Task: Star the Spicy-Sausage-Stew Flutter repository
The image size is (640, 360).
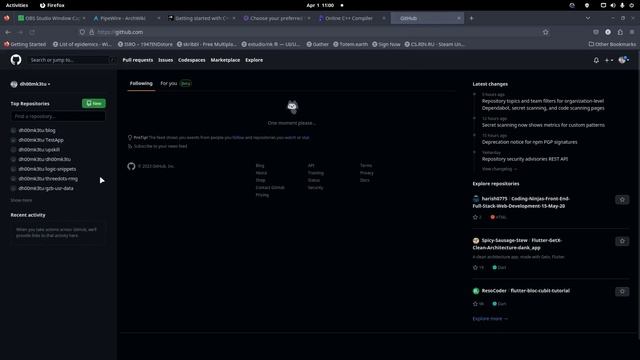Action: pyautogui.click(x=622, y=241)
